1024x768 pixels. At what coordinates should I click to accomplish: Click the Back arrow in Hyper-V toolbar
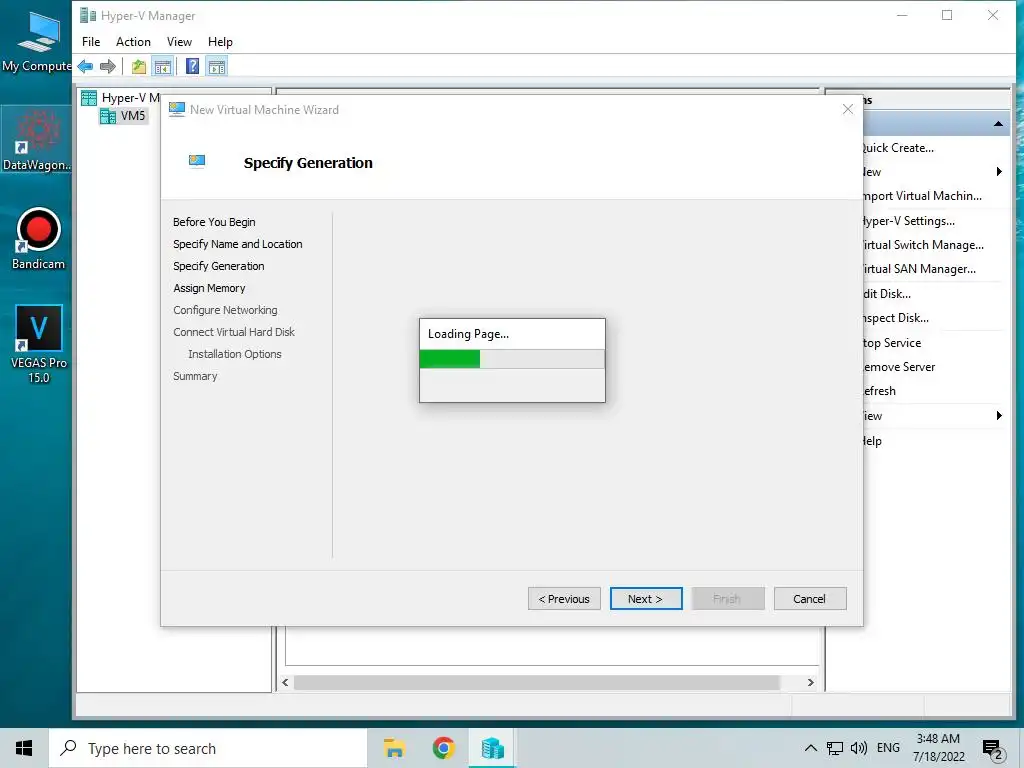pyautogui.click(x=85, y=67)
